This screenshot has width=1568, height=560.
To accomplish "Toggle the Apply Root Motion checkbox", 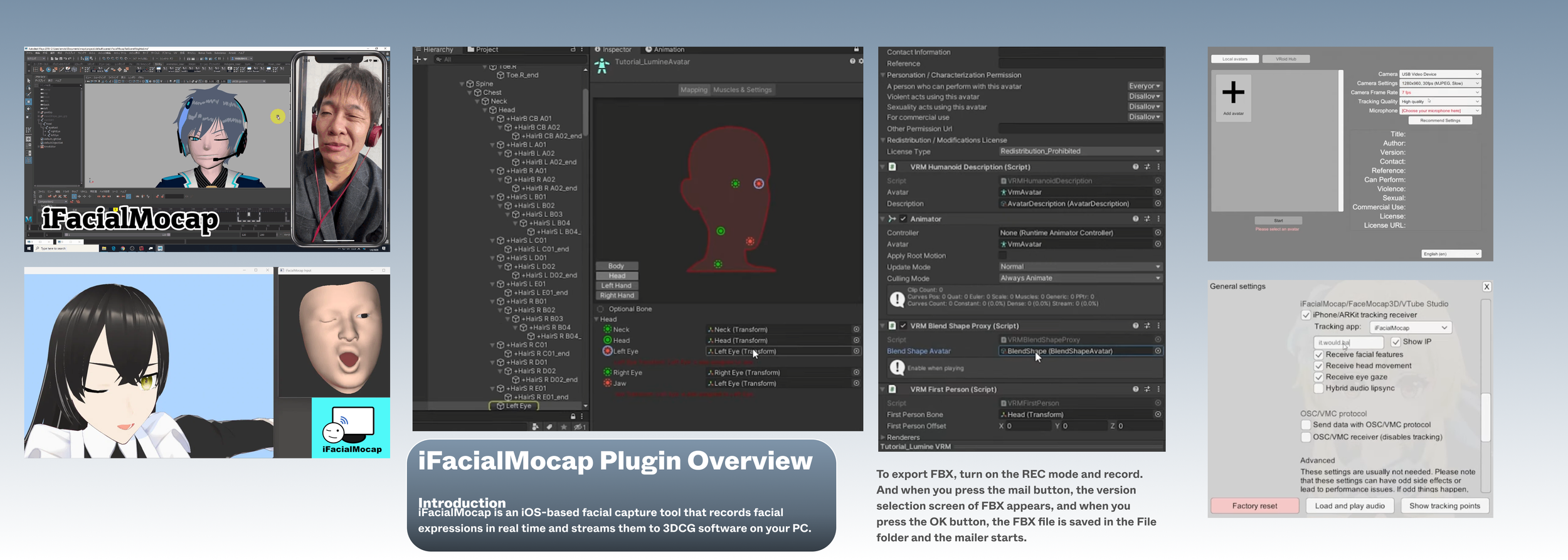I will point(1002,255).
